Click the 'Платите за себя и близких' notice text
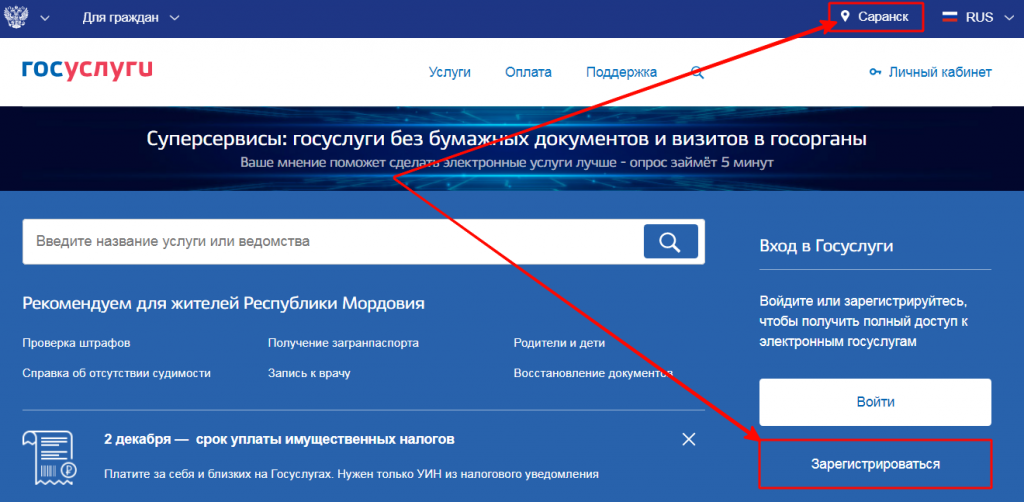The height and width of the screenshot is (502, 1024). (x=351, y=473)
